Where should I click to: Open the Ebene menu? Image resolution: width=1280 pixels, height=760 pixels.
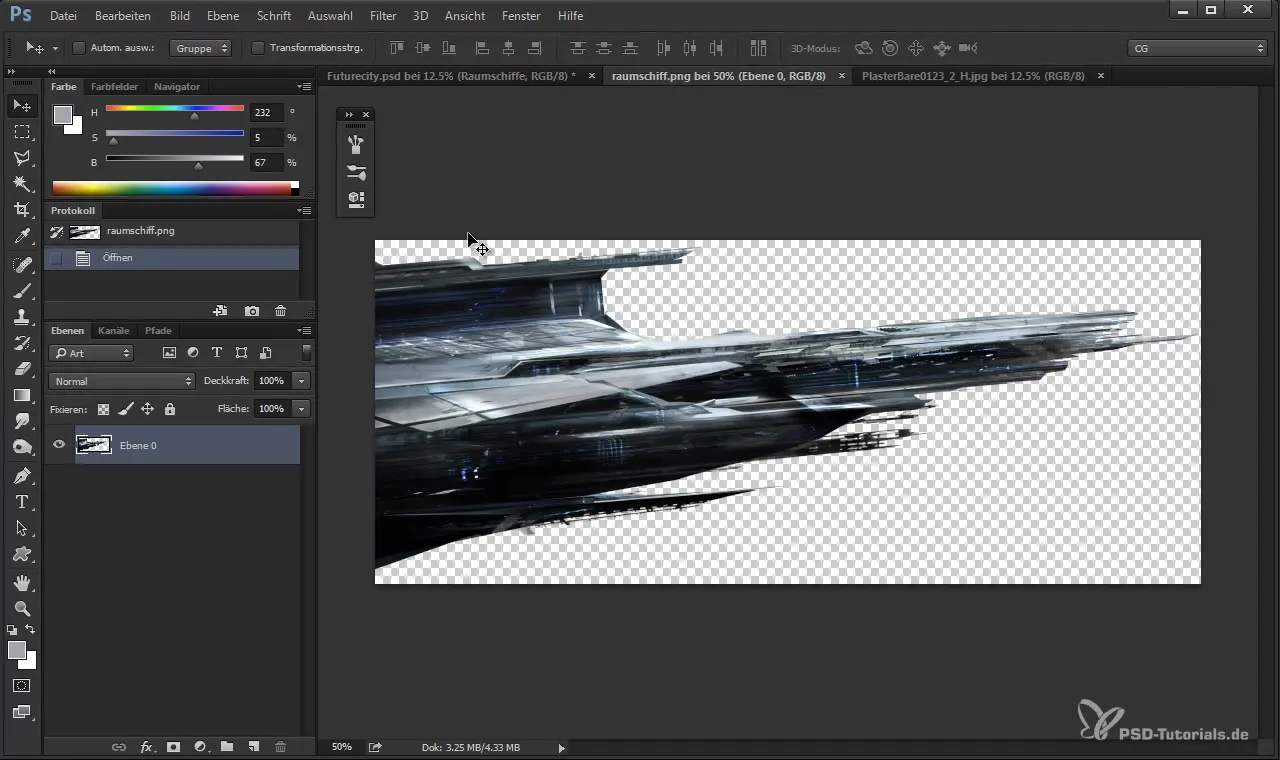pyautogui.click(x=223, y=16)
